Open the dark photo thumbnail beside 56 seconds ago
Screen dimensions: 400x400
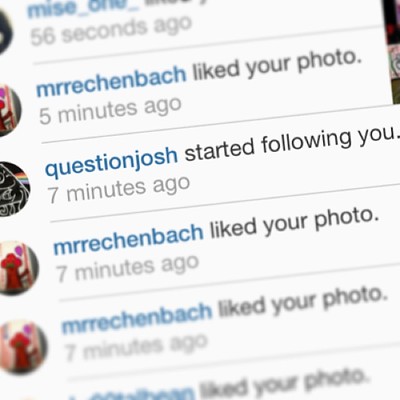click(392, 22)
